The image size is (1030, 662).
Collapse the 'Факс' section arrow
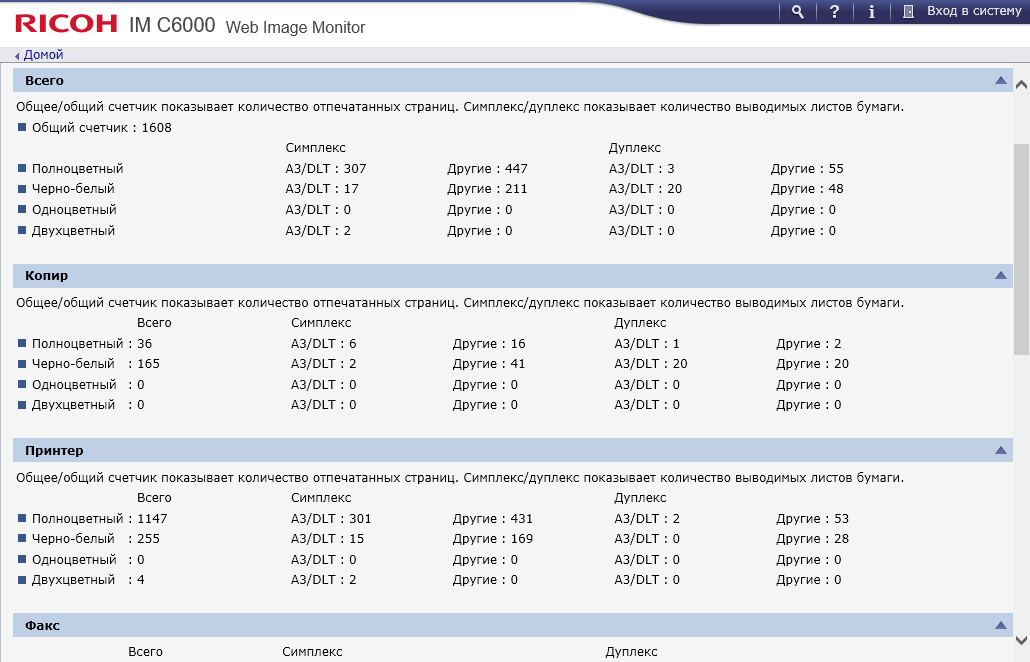pyautogui.click(x=1000, y=625)
